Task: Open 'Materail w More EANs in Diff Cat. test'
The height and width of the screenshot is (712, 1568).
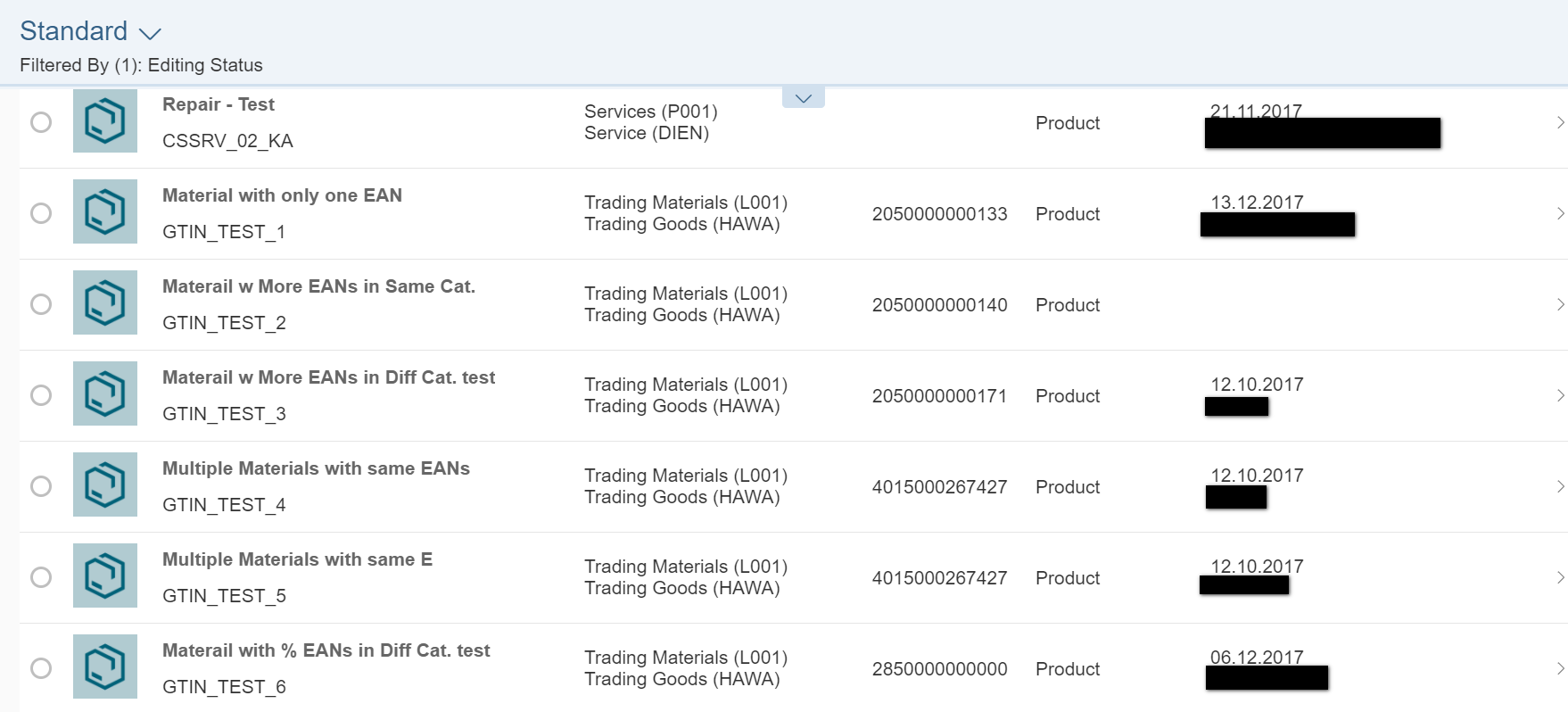Action: pos(328,377)
